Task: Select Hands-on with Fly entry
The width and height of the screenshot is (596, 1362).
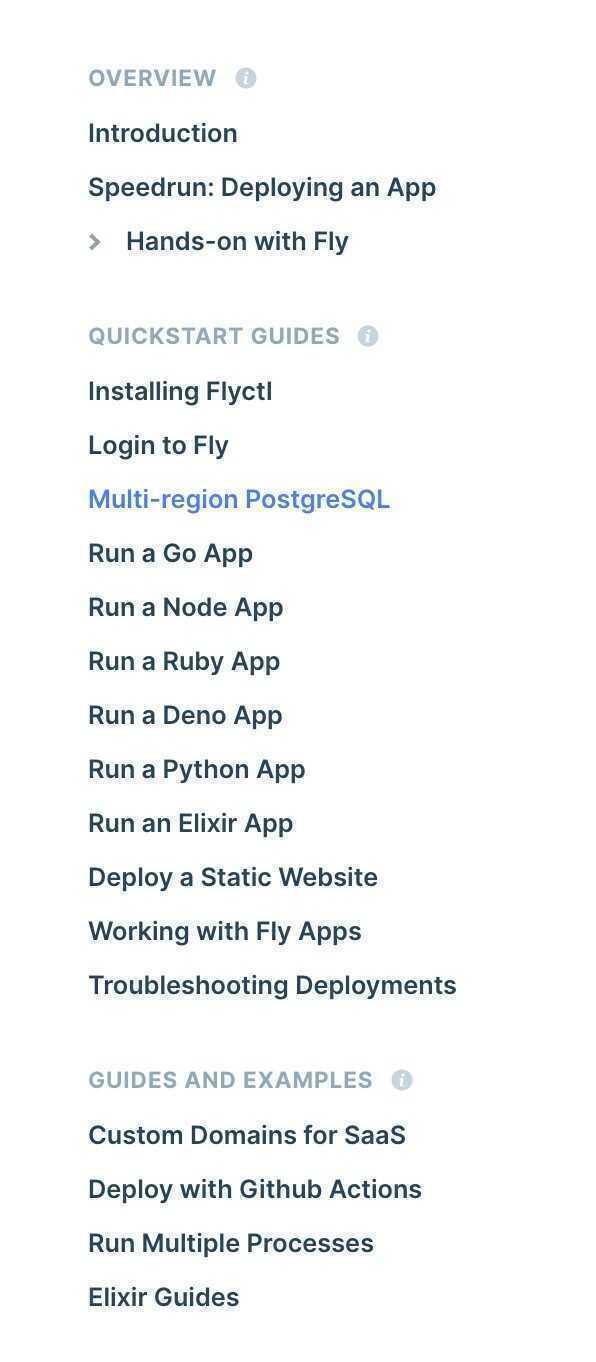Action: click(237, 241)
